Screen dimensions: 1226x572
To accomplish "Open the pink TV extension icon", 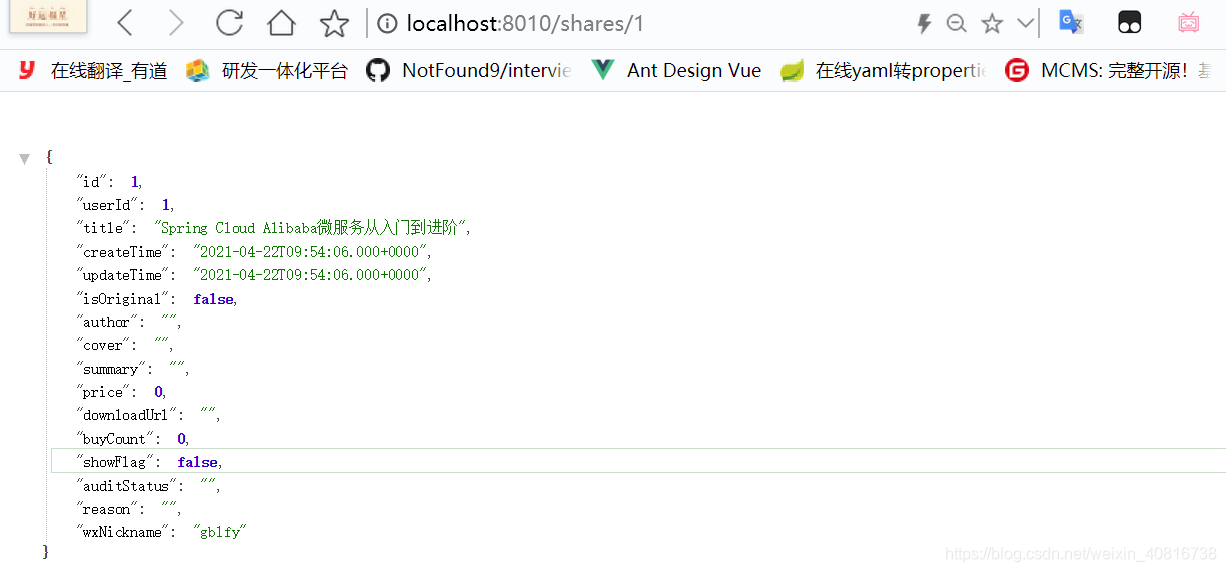I will point(1188,23).
